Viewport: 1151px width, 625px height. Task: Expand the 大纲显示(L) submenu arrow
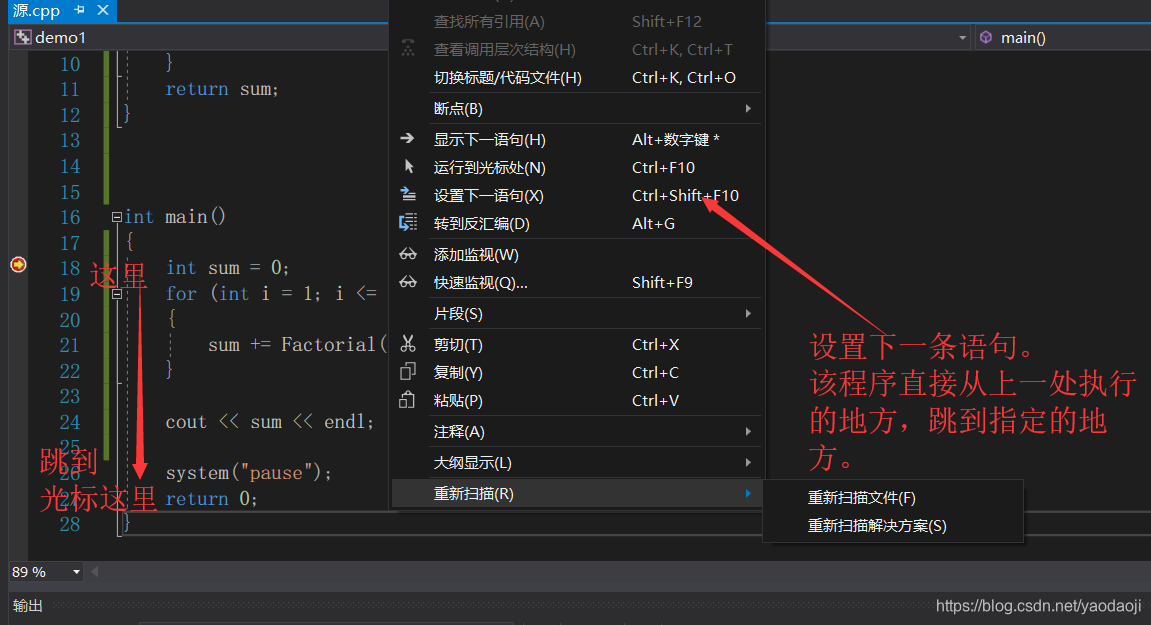coord(748,463)
